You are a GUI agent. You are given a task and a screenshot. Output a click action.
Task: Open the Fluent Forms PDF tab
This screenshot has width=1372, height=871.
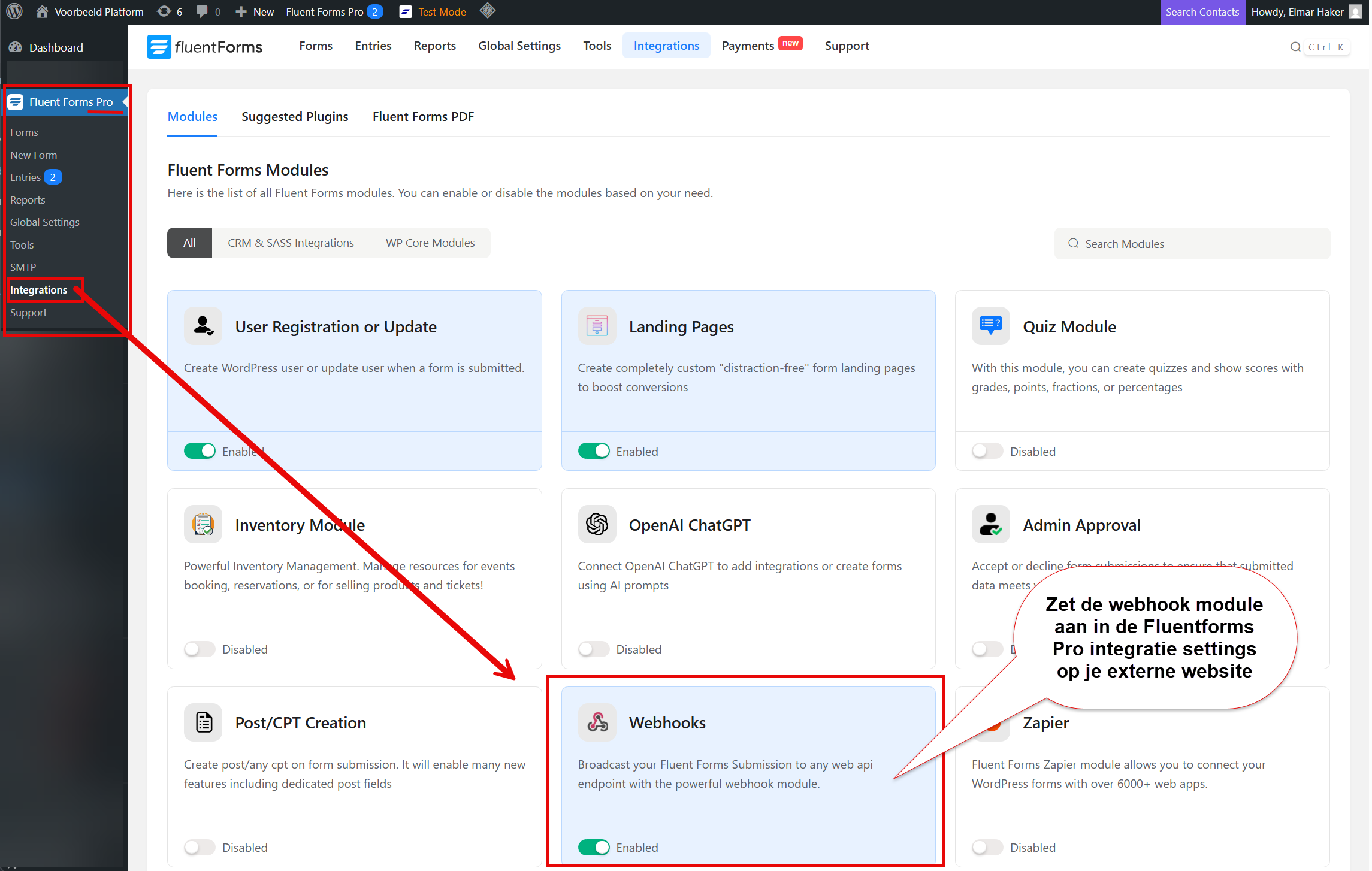pyautogui.click(x=423, y=117)
